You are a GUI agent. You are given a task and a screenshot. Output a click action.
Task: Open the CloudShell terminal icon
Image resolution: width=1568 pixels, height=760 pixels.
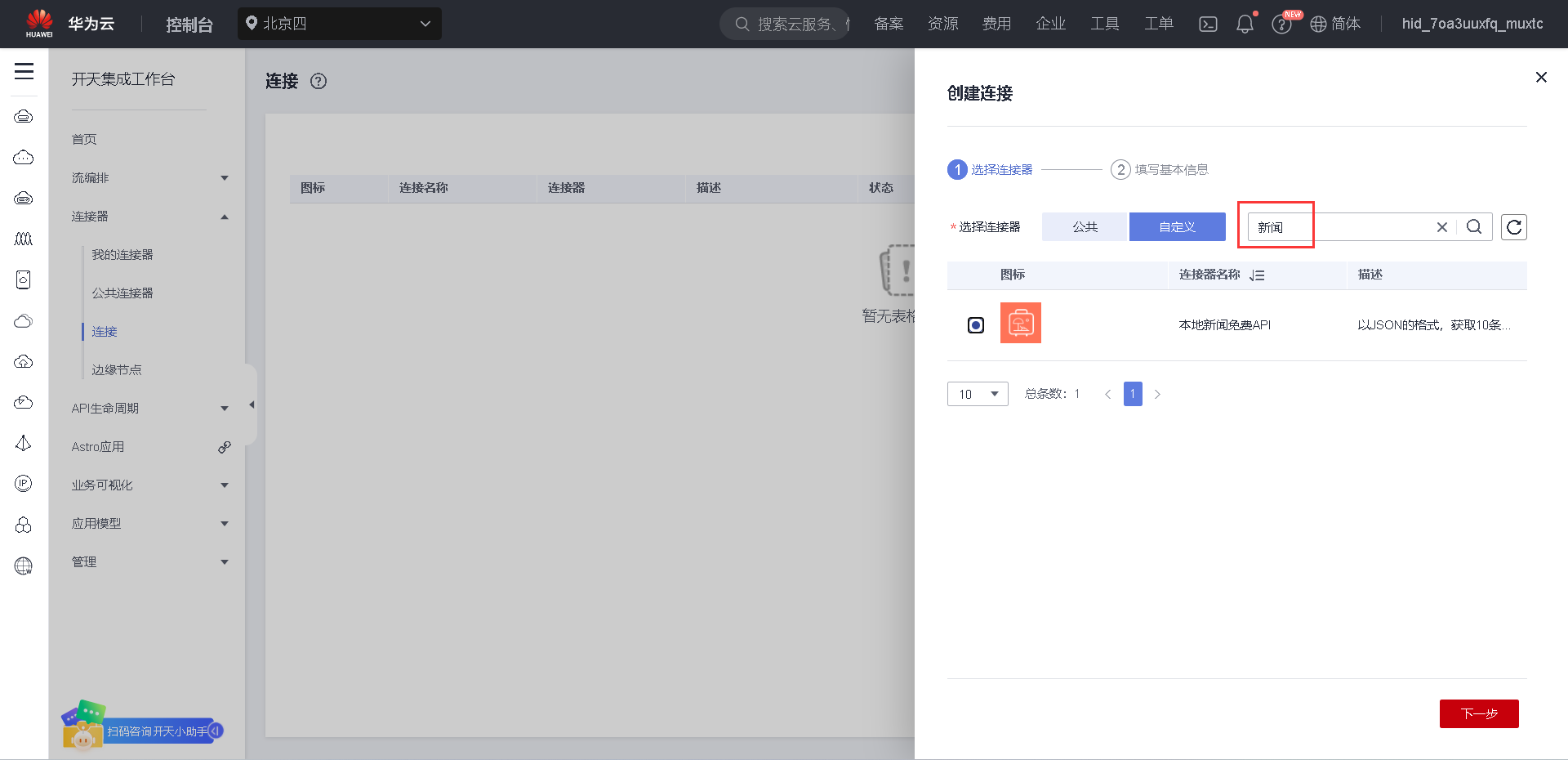point(1208,25)
